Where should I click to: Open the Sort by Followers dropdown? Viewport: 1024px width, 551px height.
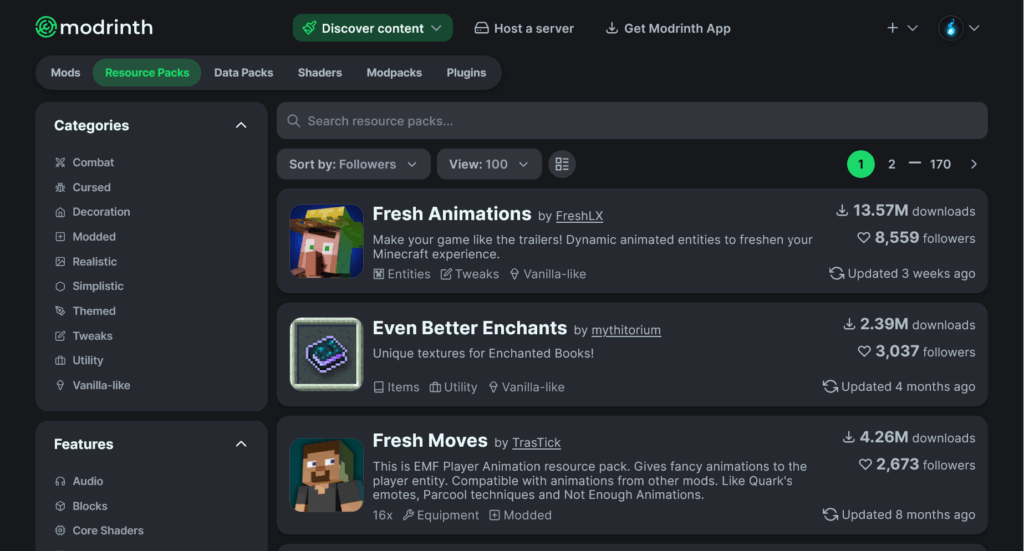point(353,164)
